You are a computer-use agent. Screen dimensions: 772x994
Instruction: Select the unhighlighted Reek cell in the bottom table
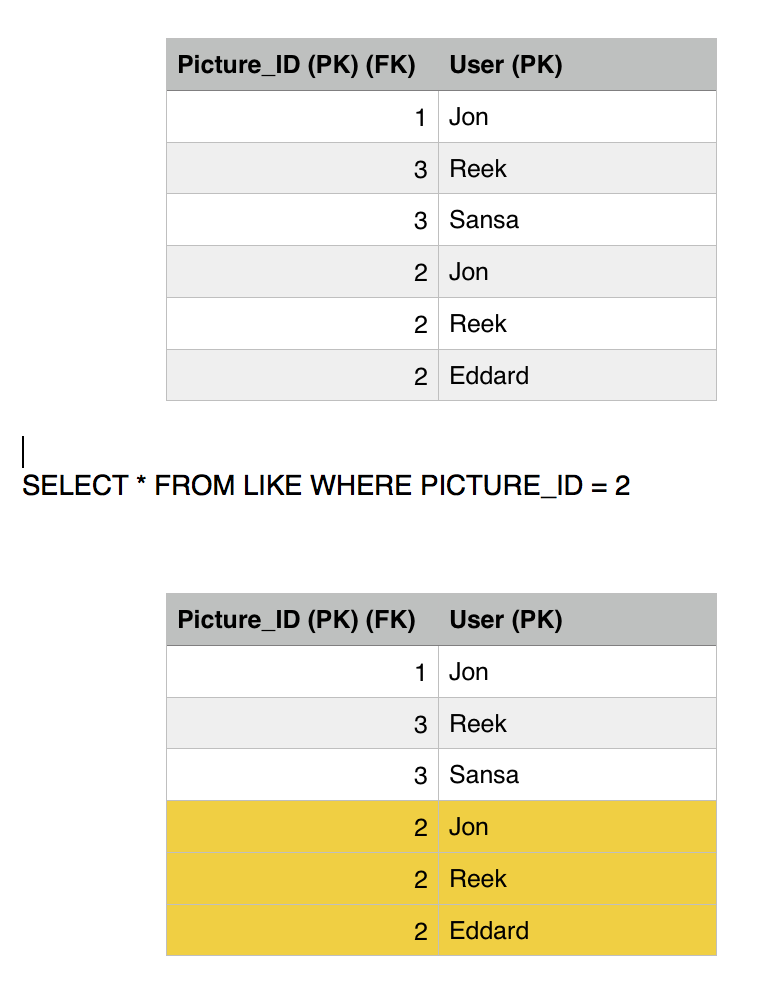478,724
